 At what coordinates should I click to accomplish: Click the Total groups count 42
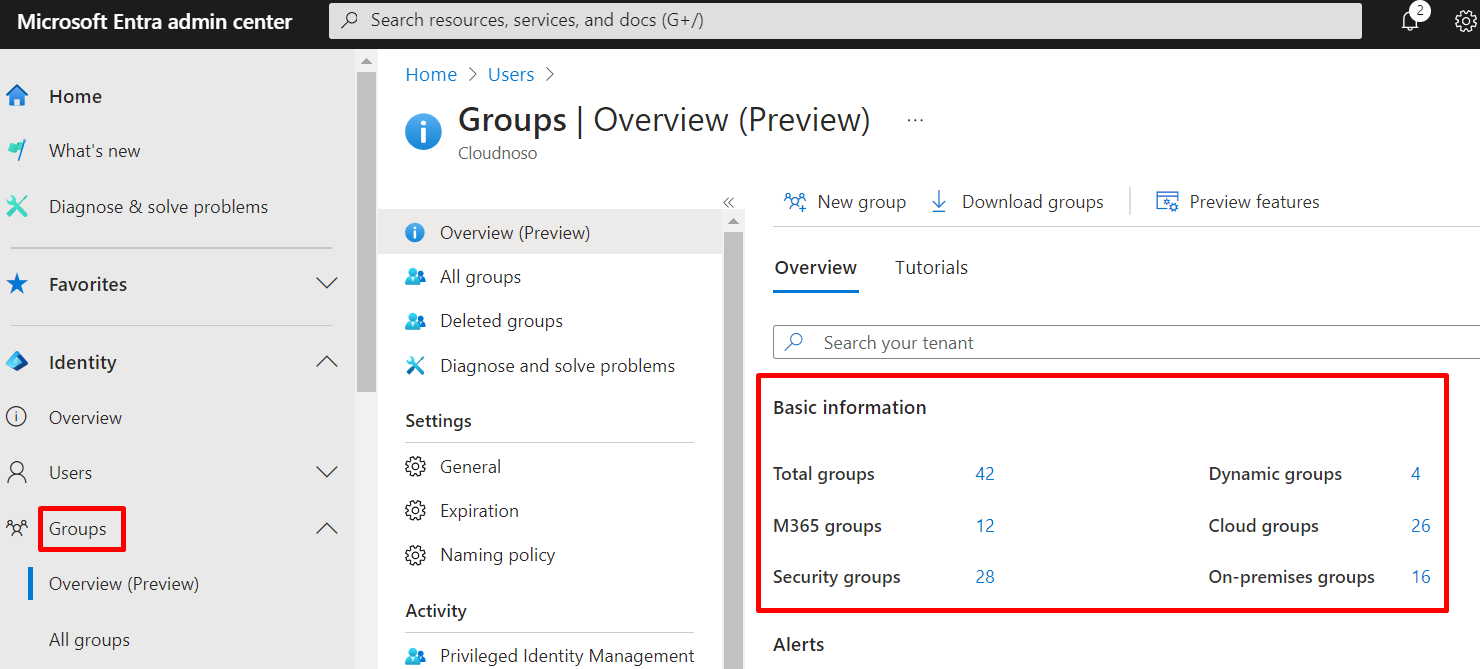pyautogui.click(x=985, y=474)
